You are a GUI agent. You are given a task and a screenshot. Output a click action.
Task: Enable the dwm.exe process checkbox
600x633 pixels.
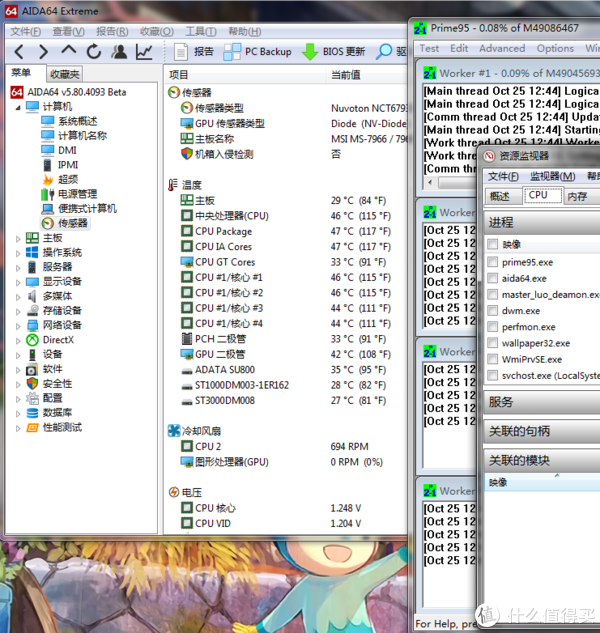pos(492,311)
